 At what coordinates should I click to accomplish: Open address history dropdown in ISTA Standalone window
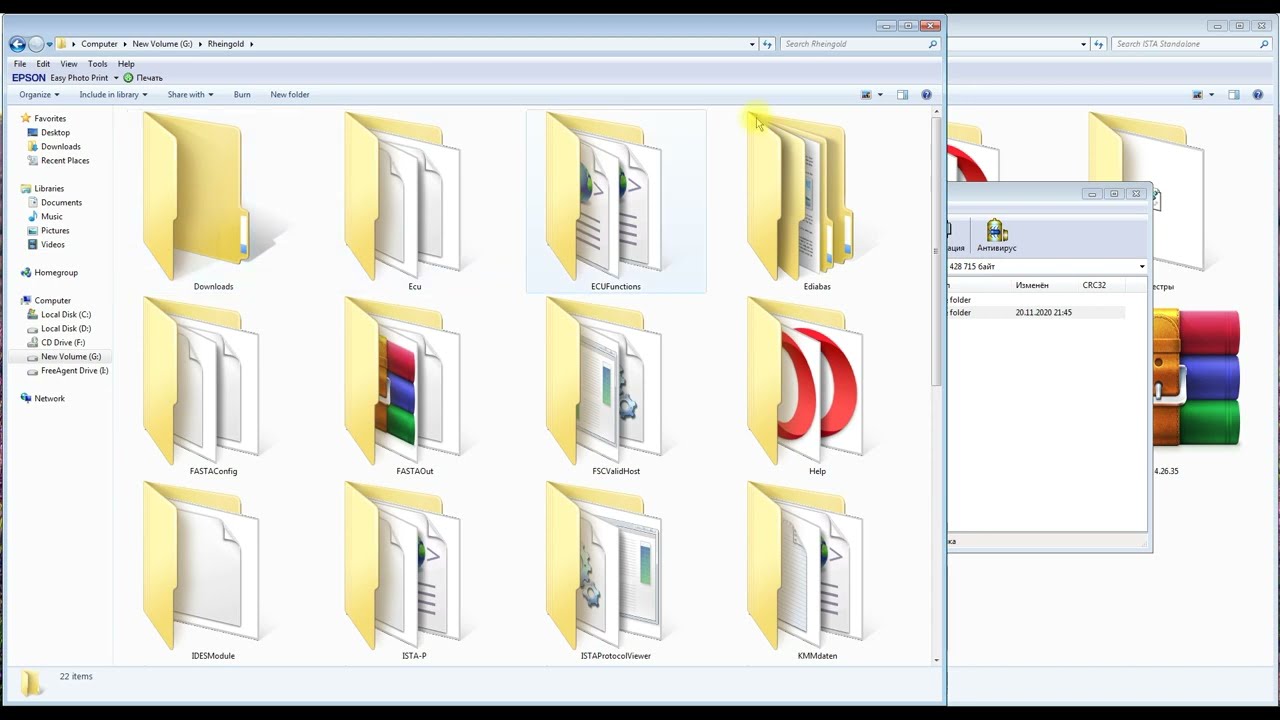coord(1084,44)
